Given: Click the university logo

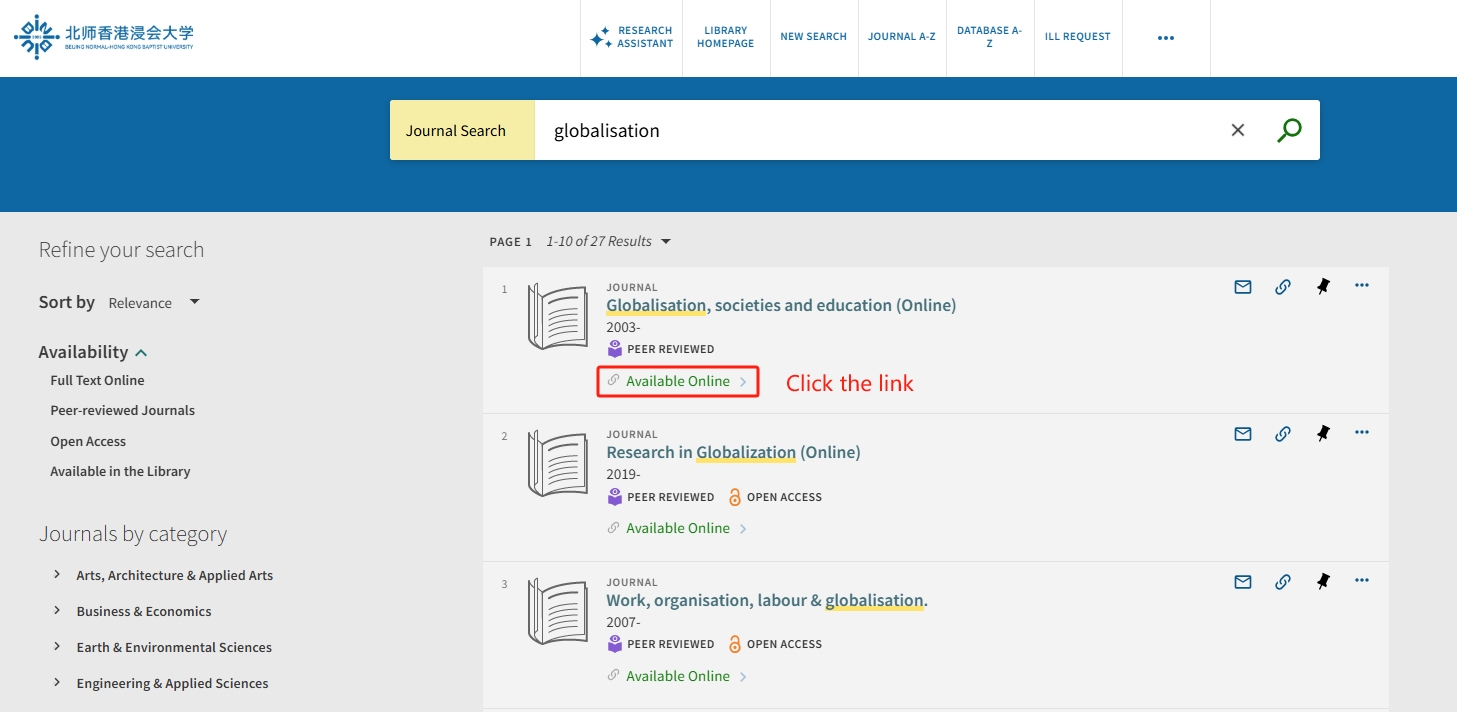Looking at the screenshot, I should click(x=104, y=37).
